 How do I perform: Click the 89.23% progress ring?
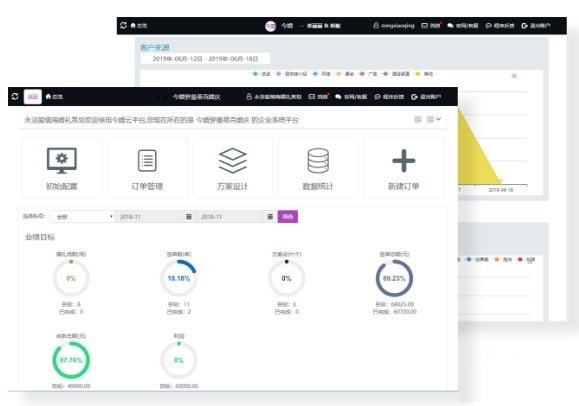coord(394,278)
